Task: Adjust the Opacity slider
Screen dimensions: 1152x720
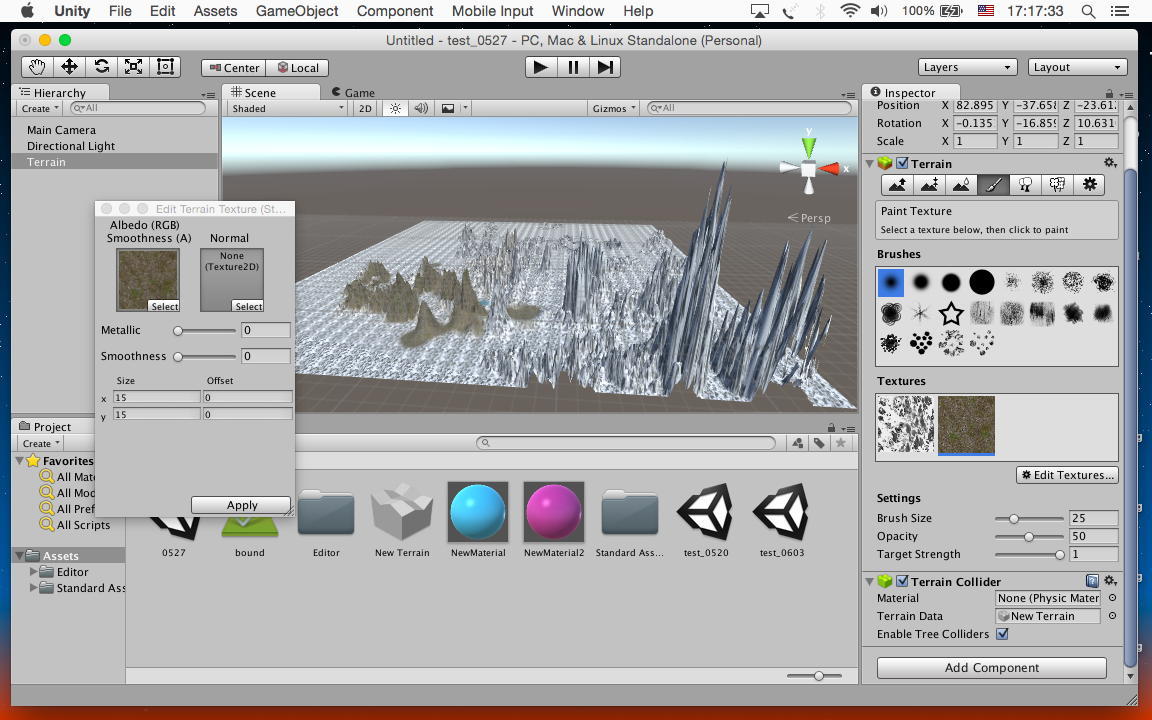Action: click(1029, 536)
